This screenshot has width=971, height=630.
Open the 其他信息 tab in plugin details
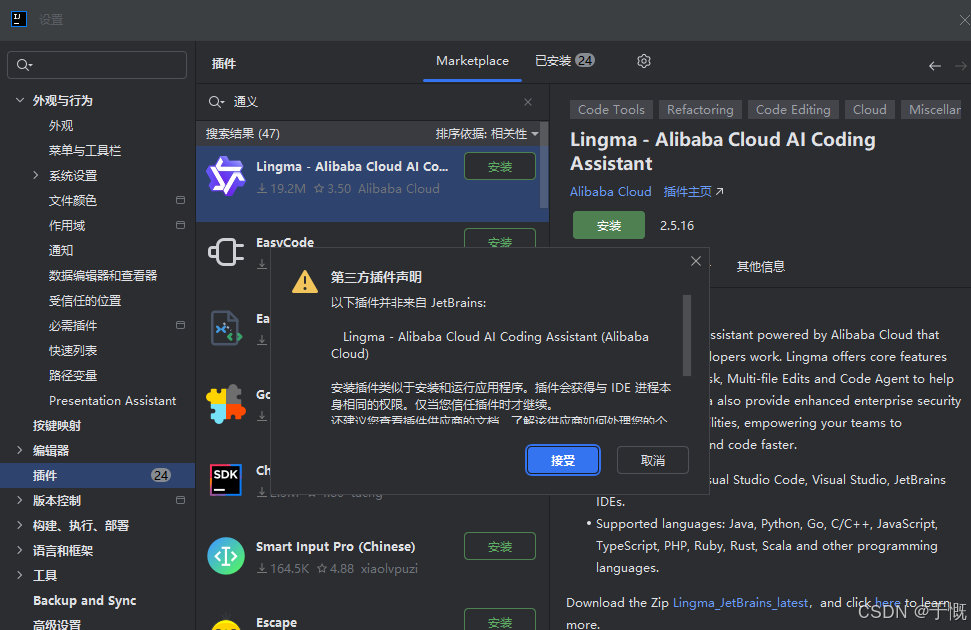[760, 267]
